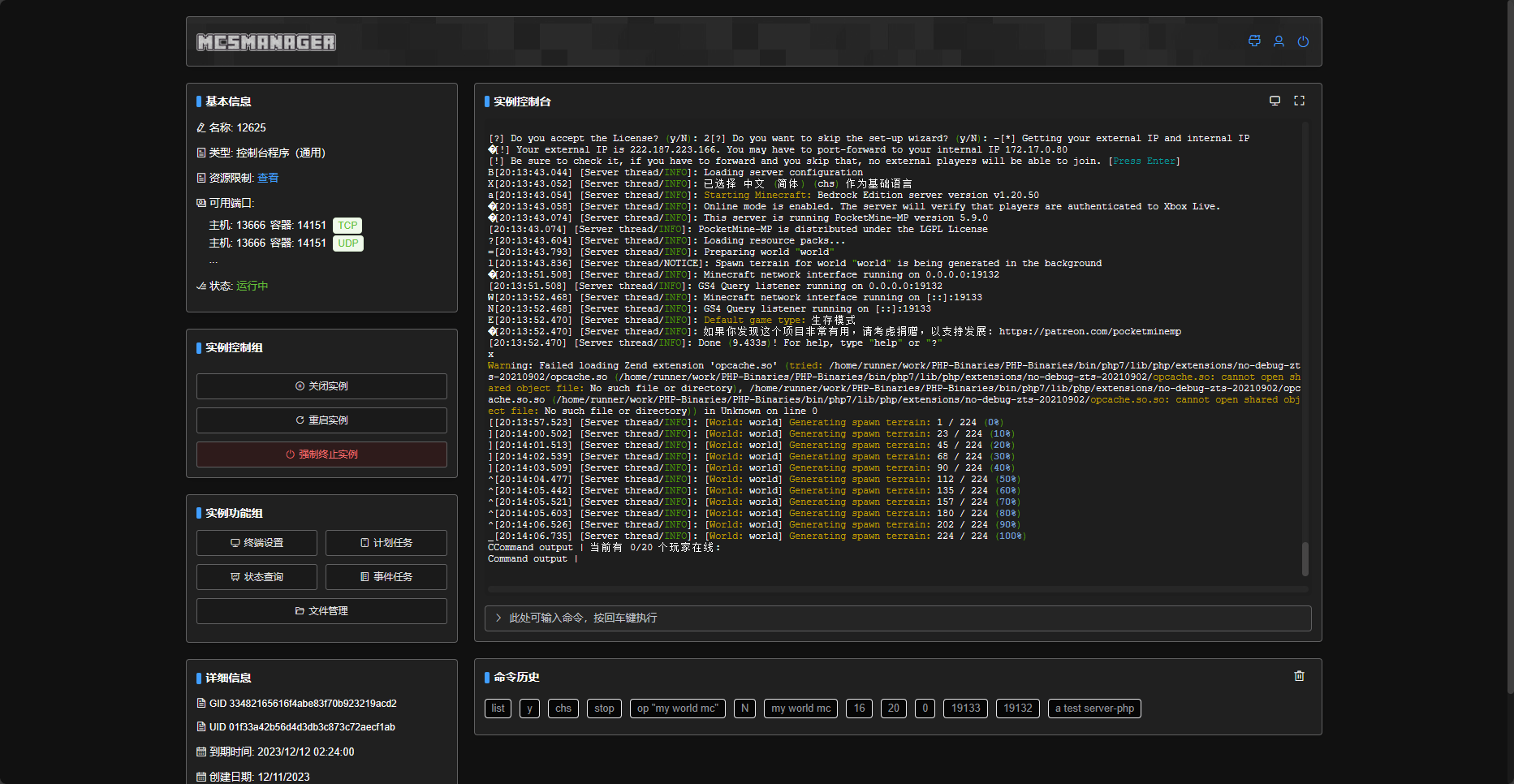The height and width of the screenshot is (784, 1514).
Task: Select history command 'chs'
Action: [x=563, y=709]
